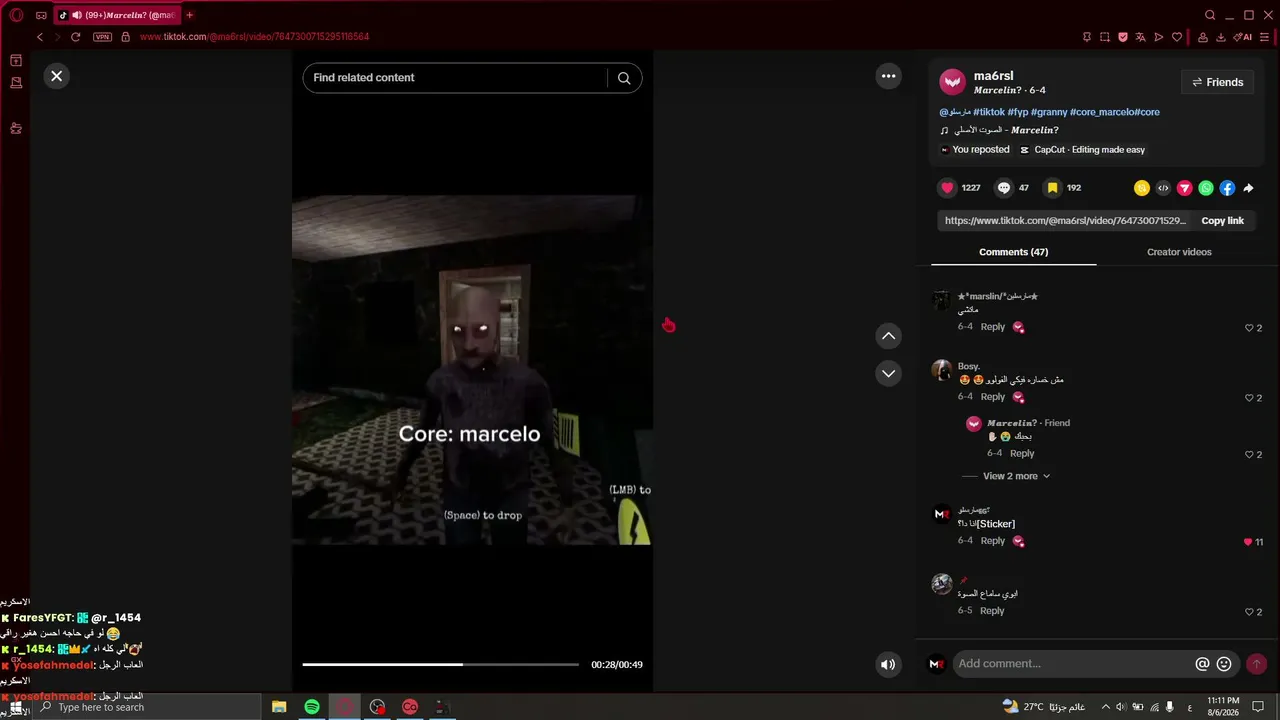The image size is (1280, 720).
Task: Open the browser translate icon
Action: point(1141,37)
